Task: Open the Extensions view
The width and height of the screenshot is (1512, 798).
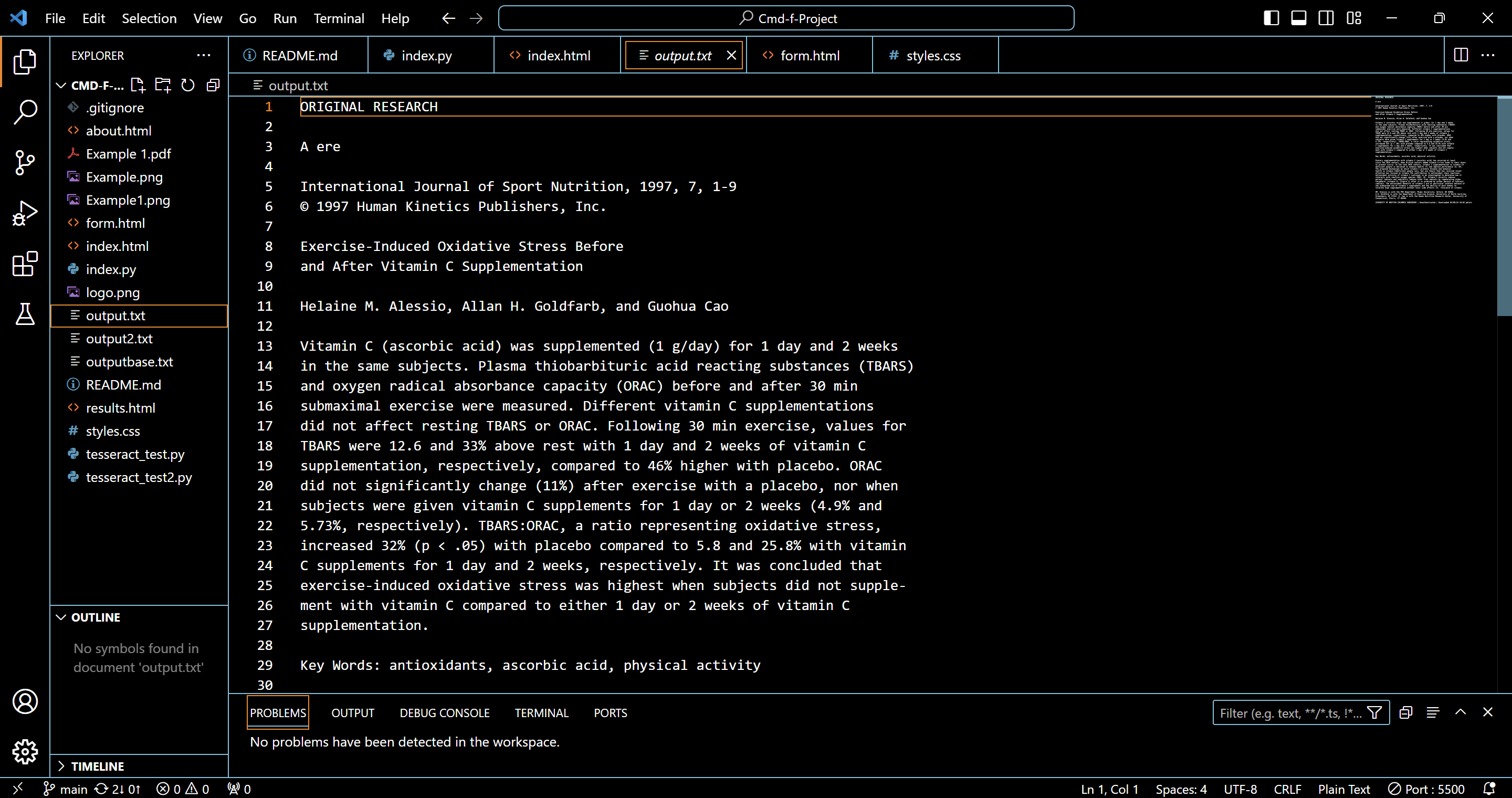Action: coord(25,264)
